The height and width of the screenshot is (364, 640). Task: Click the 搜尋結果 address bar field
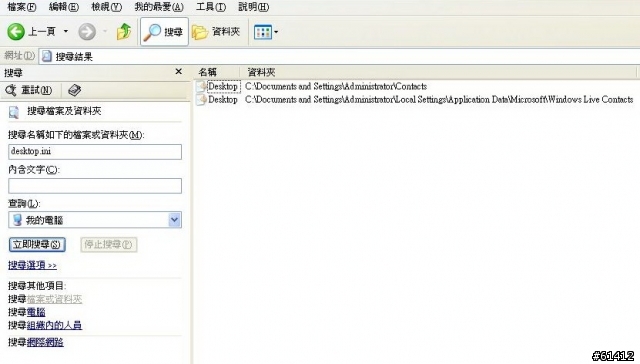[339, 56]
